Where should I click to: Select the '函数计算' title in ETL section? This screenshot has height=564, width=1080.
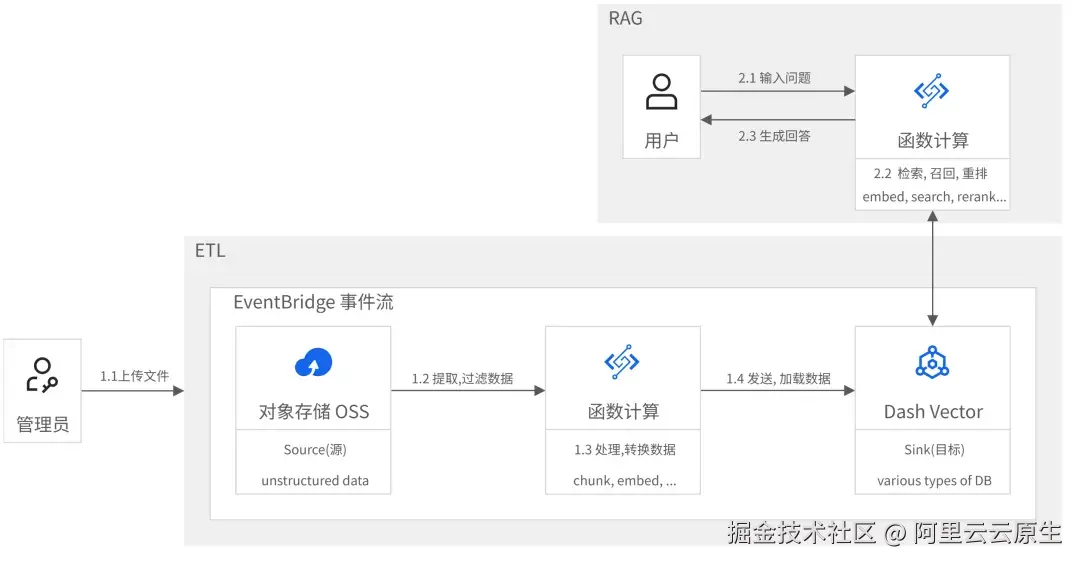(623, 412)
